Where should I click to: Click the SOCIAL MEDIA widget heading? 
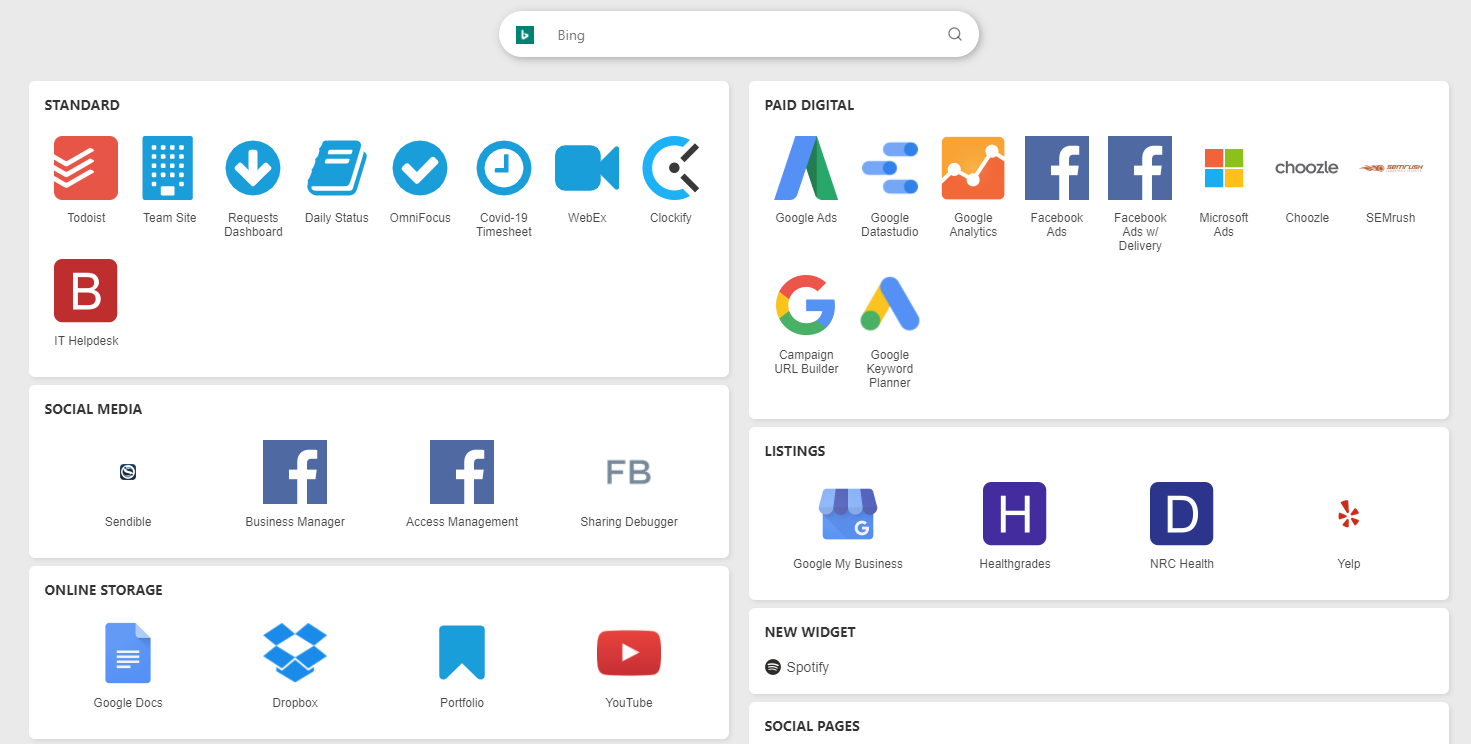click(x=93, y=409)
